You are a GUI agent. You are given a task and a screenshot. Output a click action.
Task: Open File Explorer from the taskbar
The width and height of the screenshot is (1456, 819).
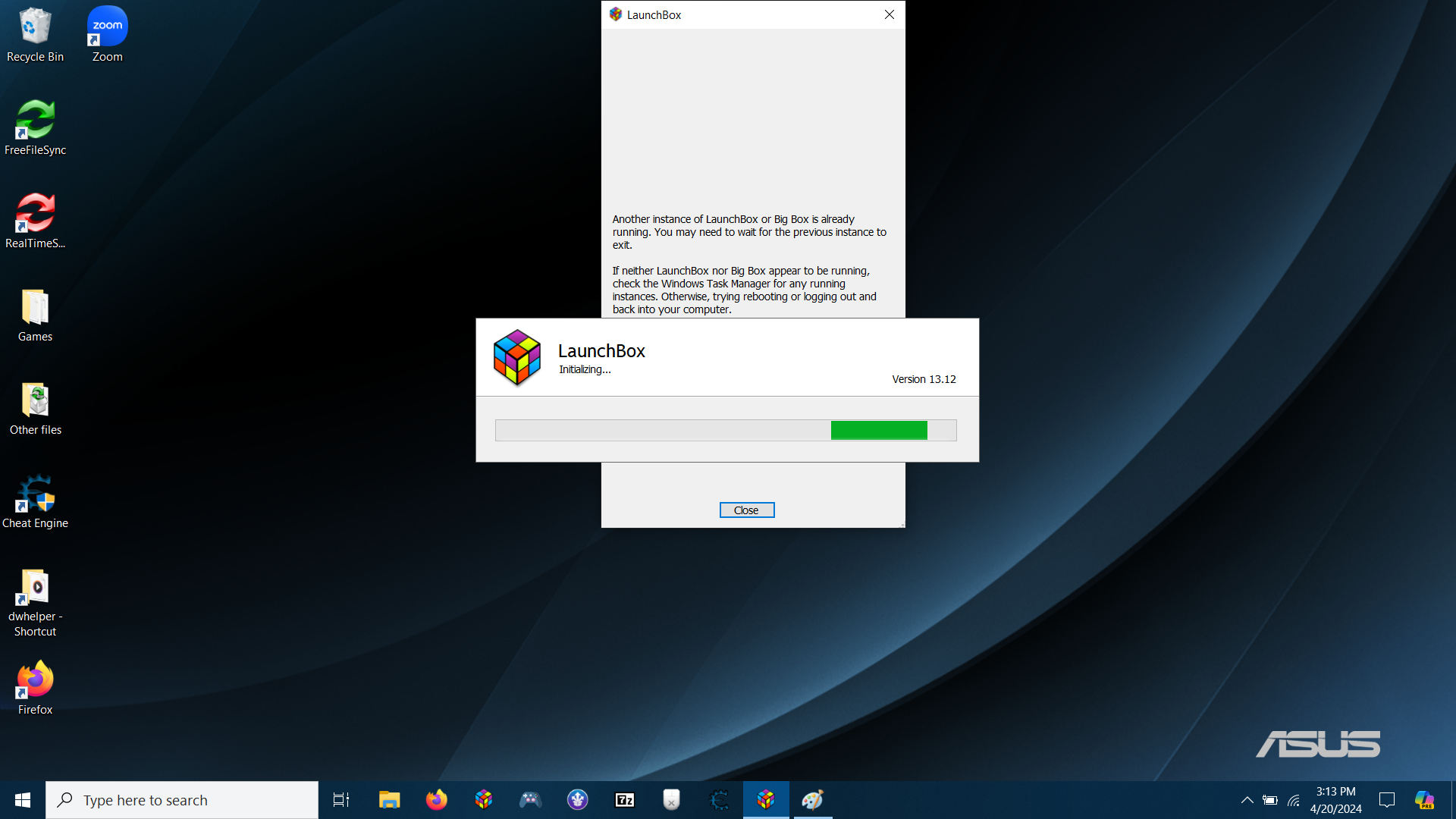pyautogui.click(x=390, y=800)
